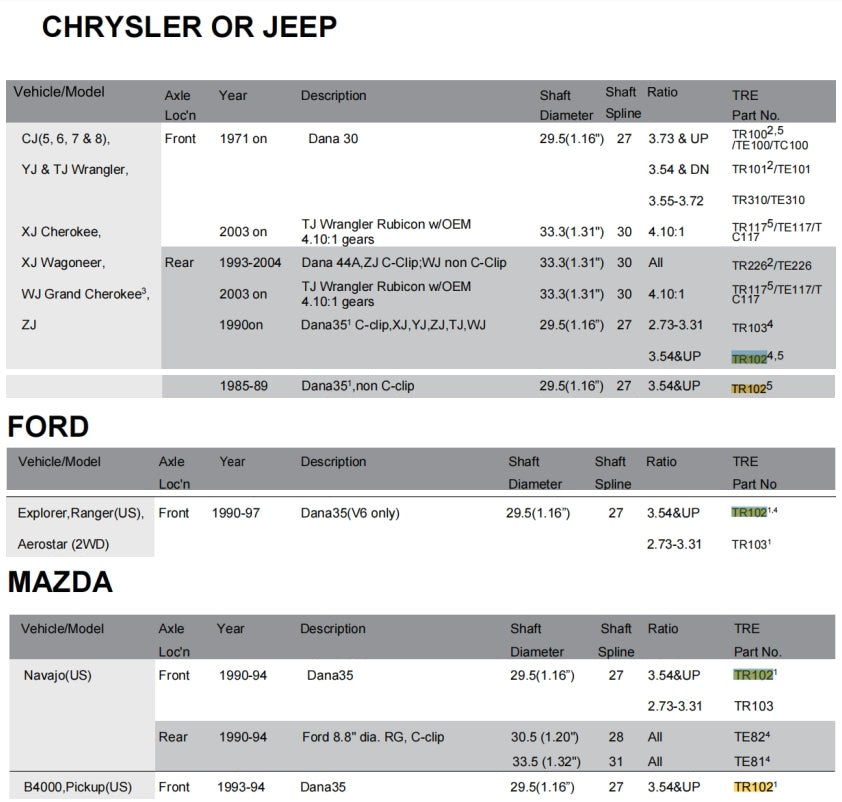Click the "Navajo(US)" vehicle cell
842x802 pixels.
click(57, 675)
